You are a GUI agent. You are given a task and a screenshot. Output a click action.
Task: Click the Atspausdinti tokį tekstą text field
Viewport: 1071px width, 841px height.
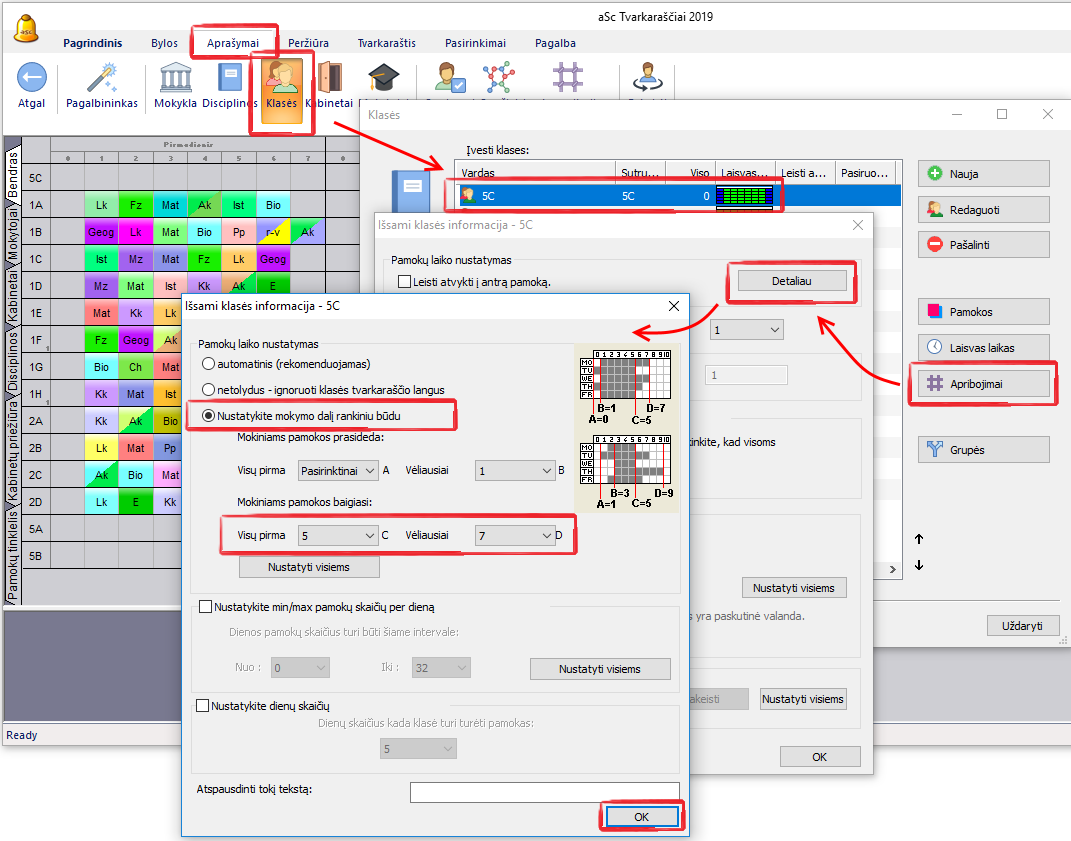click(544, 792)
